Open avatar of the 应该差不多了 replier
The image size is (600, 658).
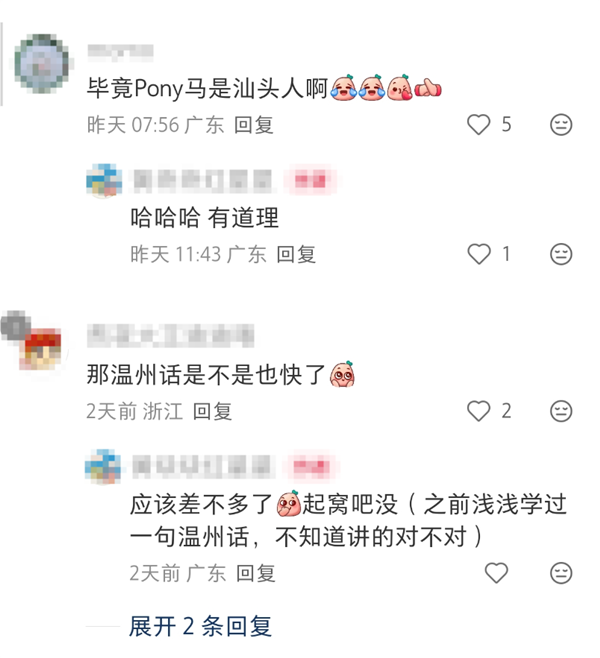point(103,467)
